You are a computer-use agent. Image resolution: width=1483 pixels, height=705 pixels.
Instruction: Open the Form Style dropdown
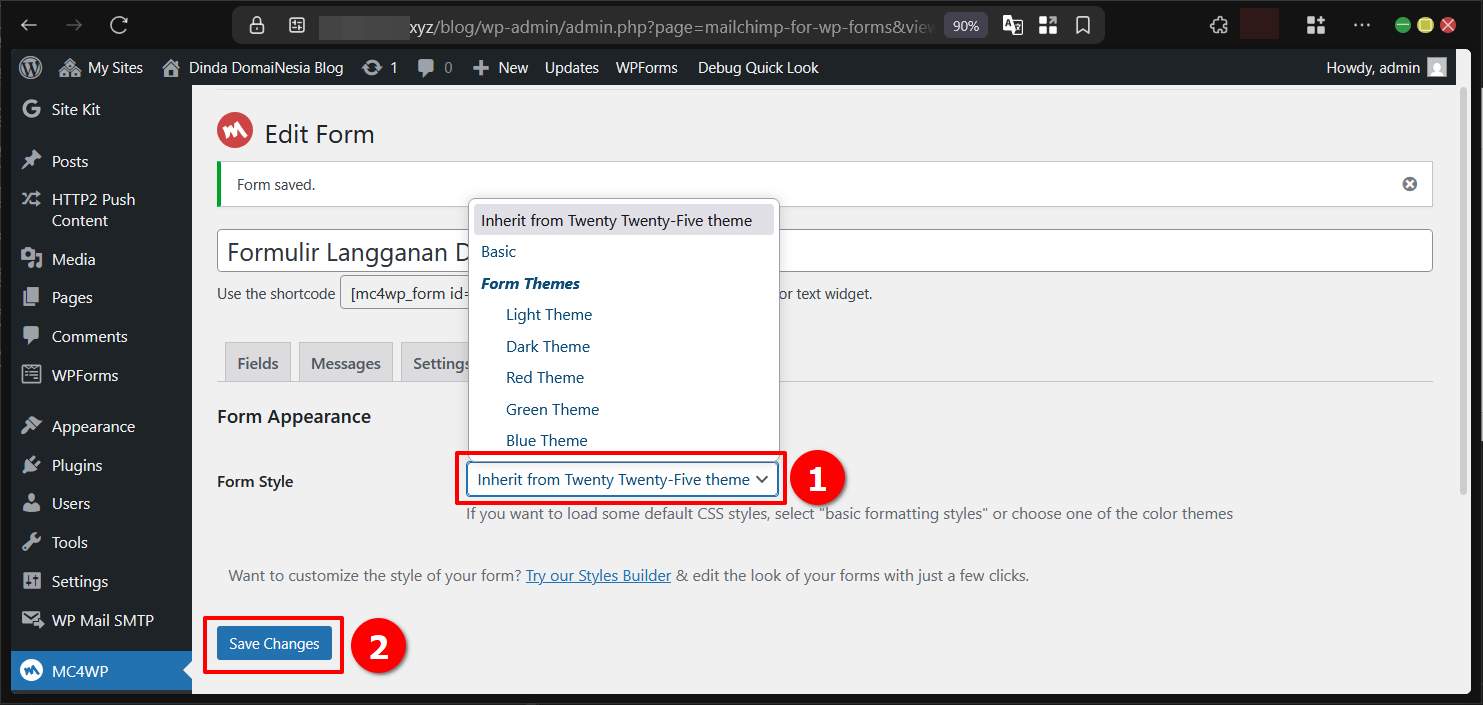pos(621,478)
